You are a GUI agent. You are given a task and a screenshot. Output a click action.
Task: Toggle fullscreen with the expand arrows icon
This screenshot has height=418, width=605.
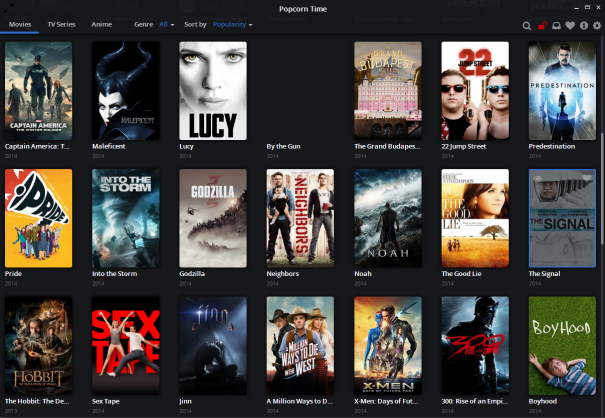[x=8, y=8]
